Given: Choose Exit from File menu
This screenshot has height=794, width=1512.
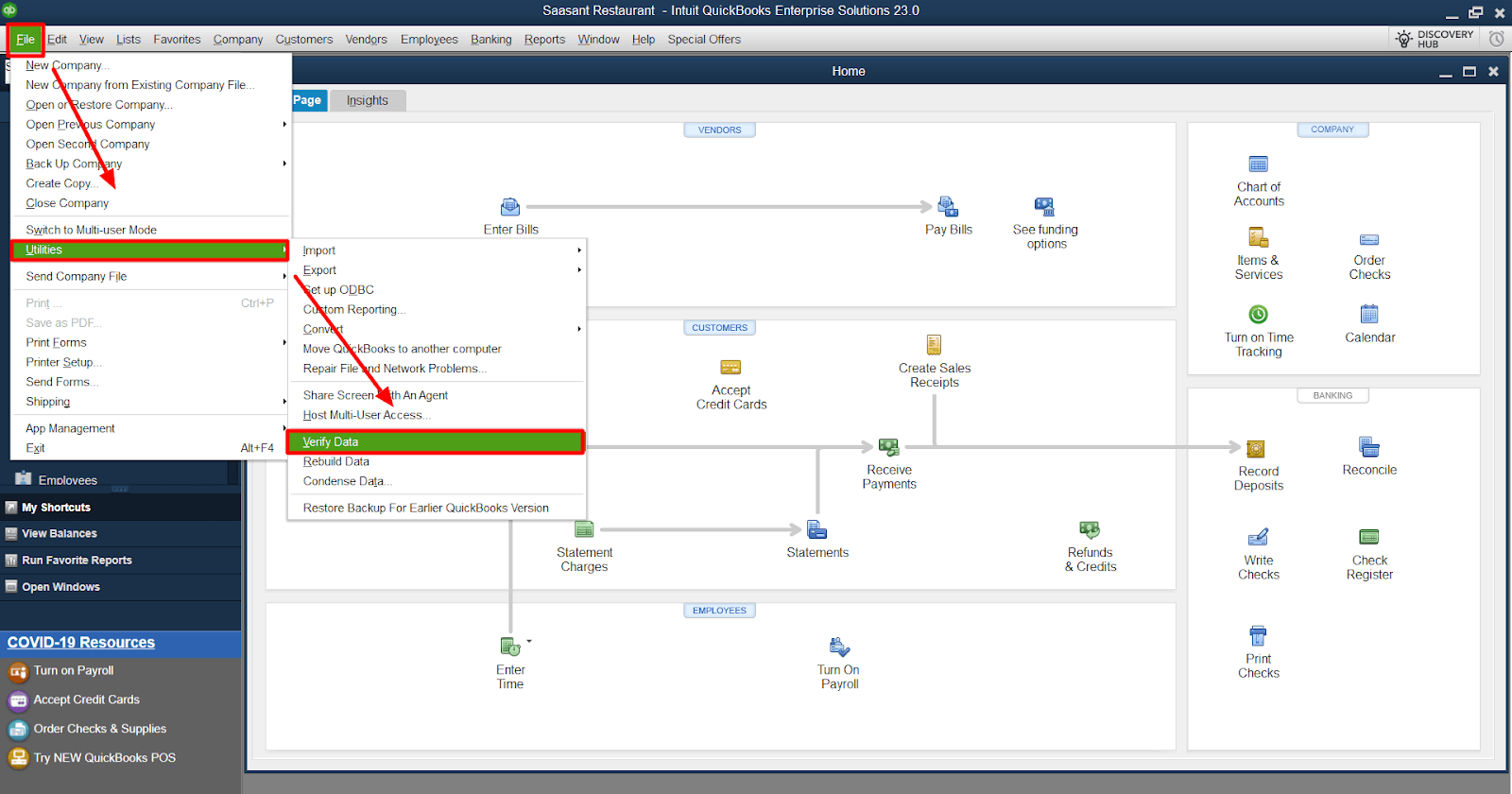Looking at the screenshot, I should pyautogui.click(x=150, y=448).
